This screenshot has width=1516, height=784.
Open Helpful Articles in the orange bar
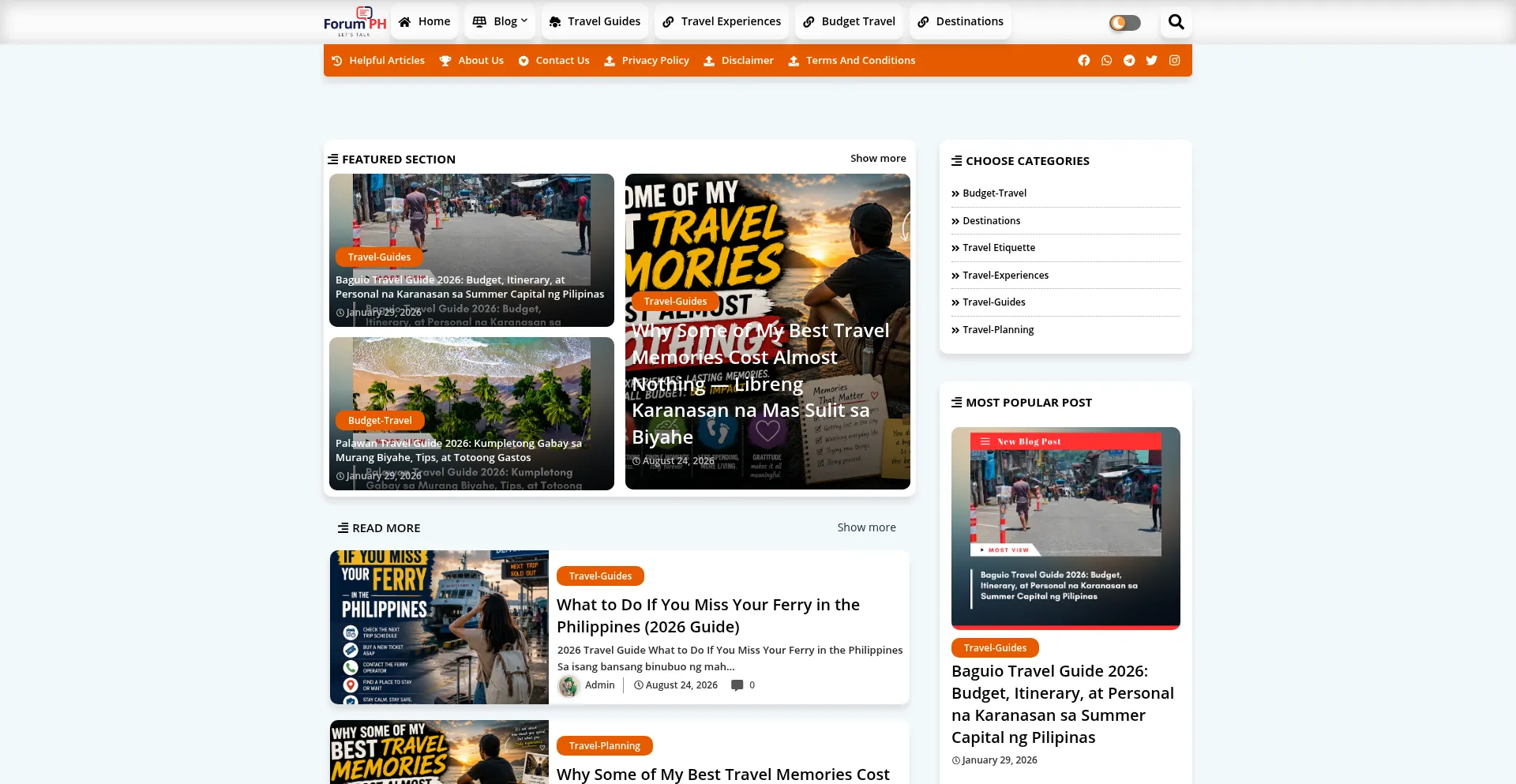coord(378,61)
